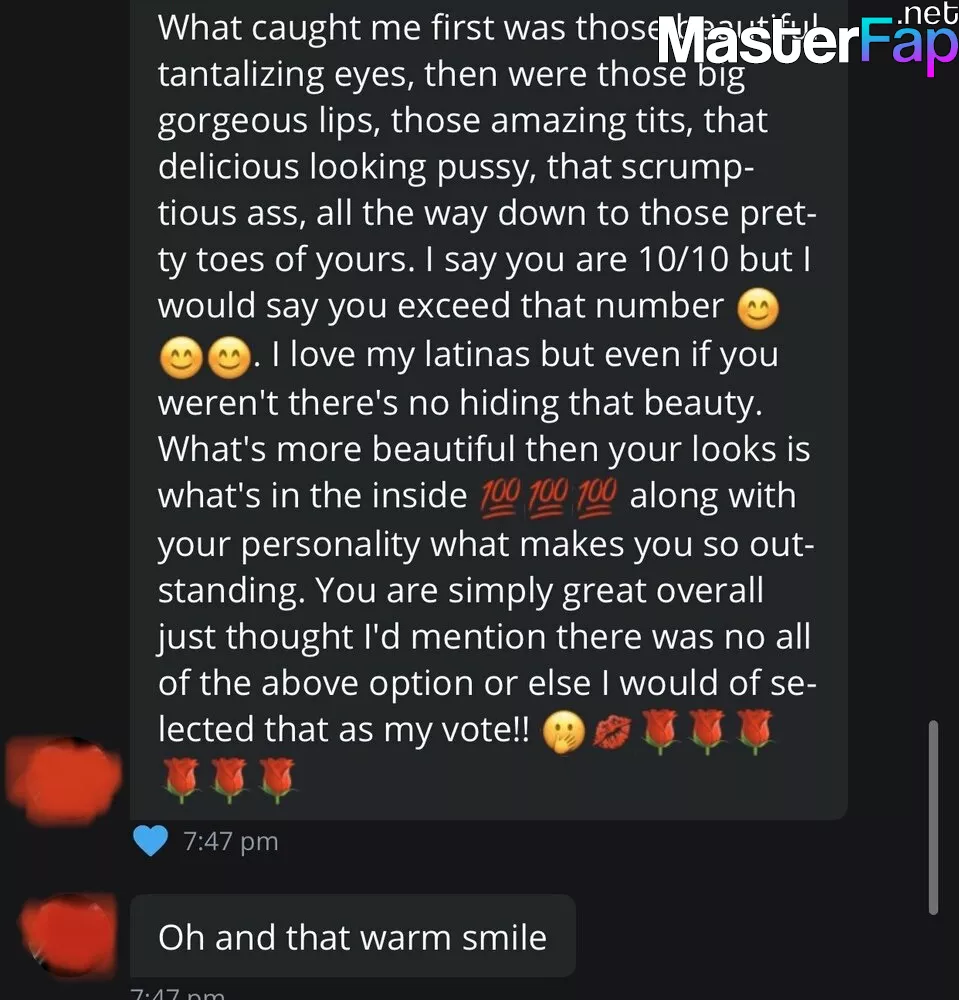
Task: Click the last rose emoji on the bottom row
Action: coord(277,779)
